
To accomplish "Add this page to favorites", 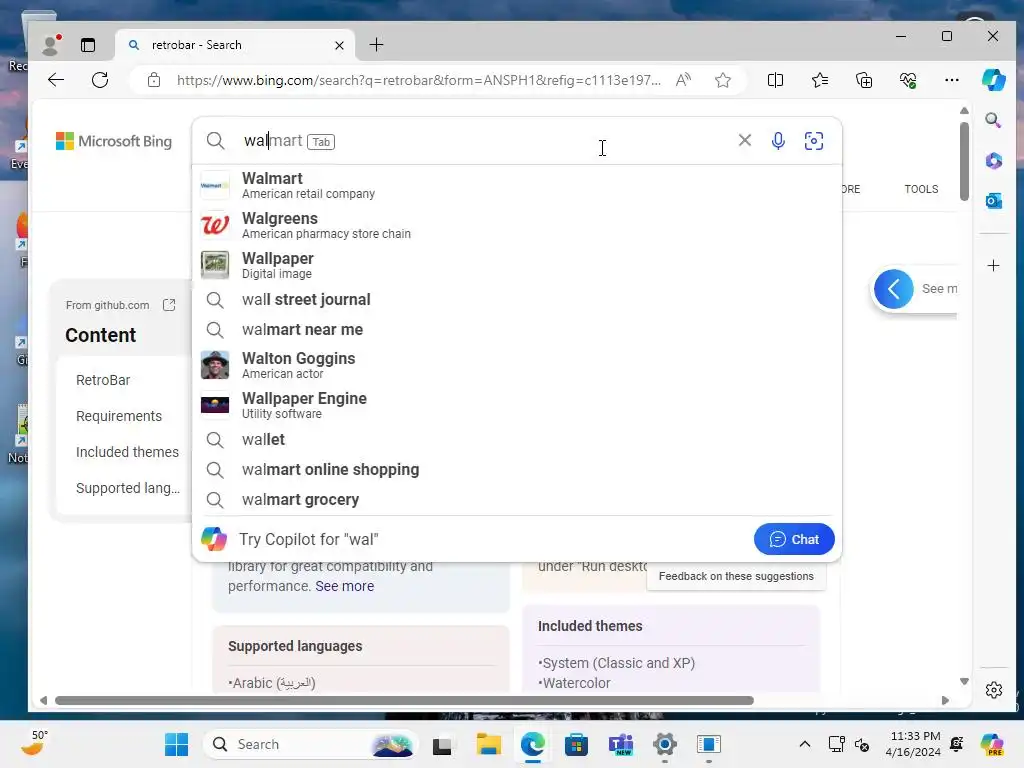I will point(722,80).
